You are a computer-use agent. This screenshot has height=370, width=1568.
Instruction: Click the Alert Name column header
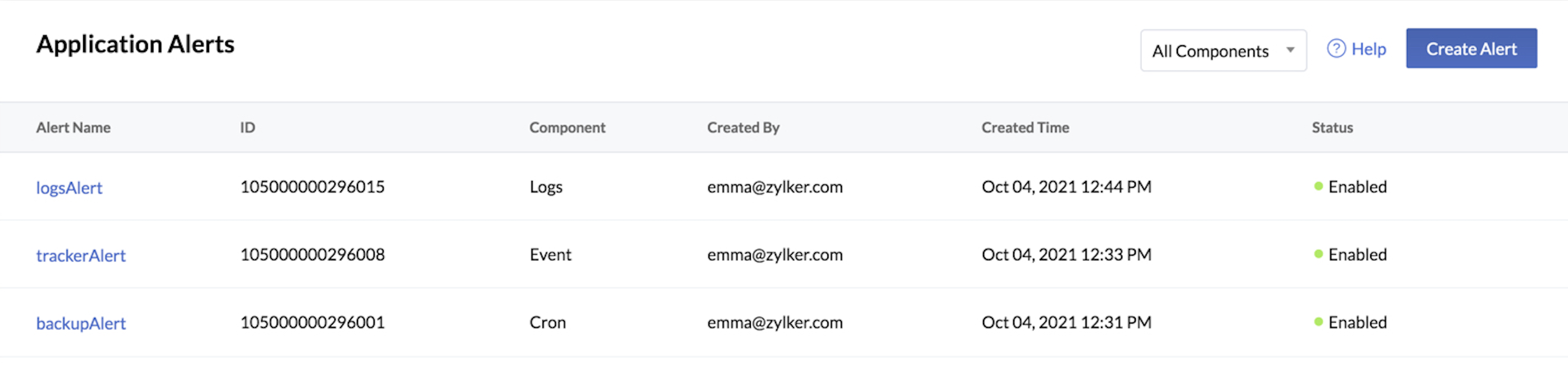click(72, 127)
